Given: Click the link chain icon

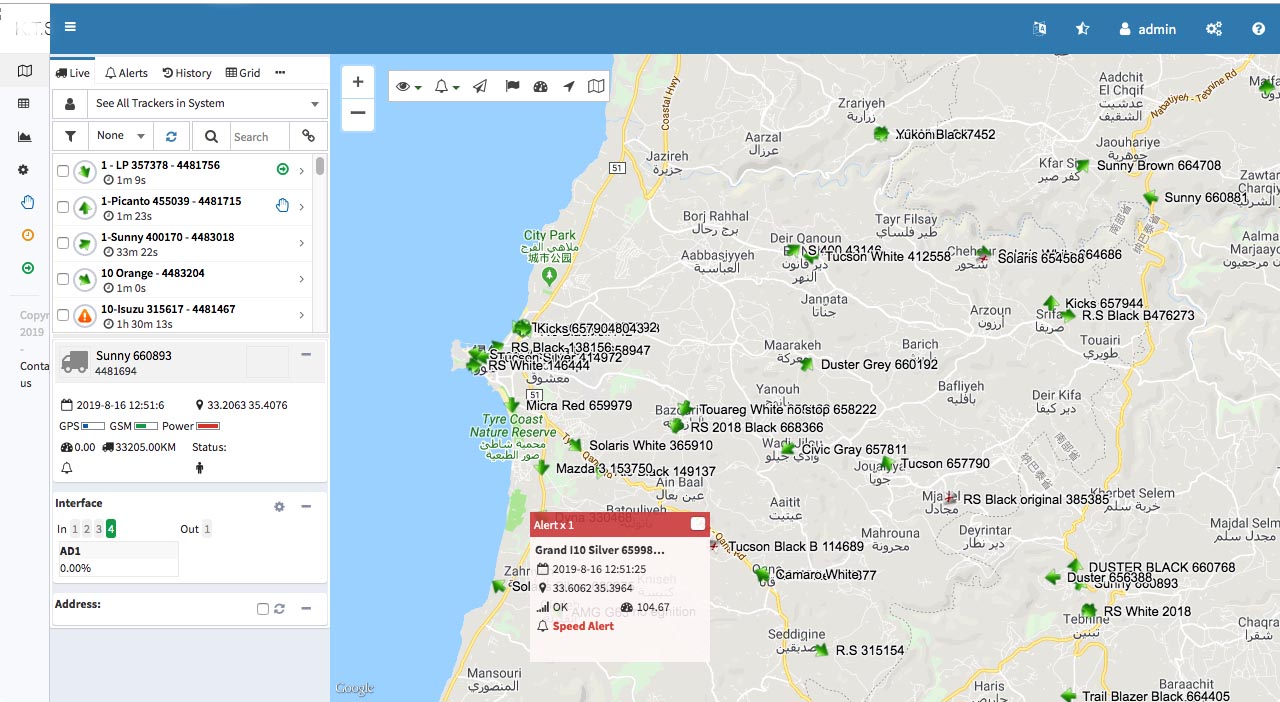Looking at the screenshot, I should coord(309,136).
